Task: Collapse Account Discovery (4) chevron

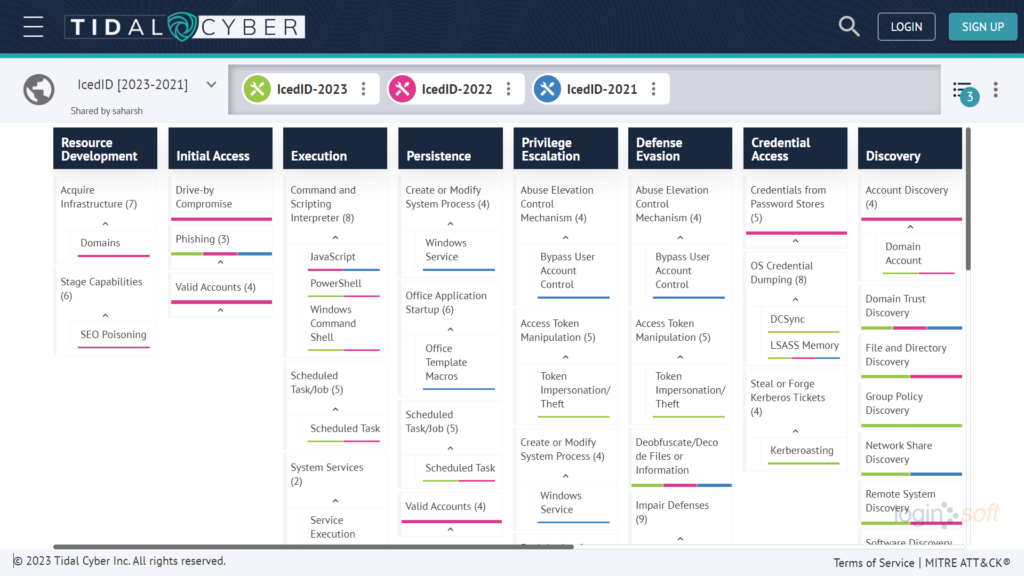Action: pyautogui.click(x=910, y=227)
